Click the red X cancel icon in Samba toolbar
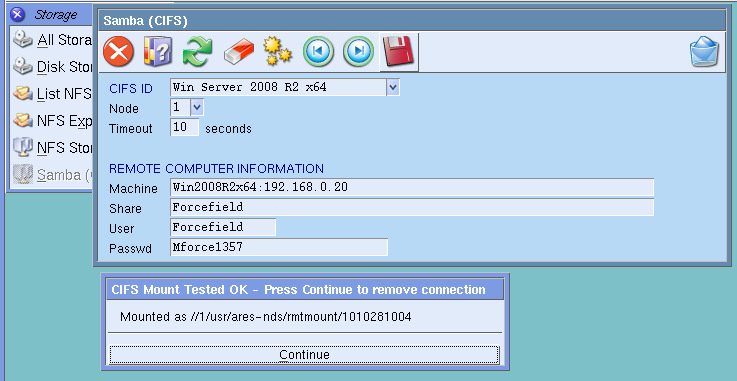Screen dimensions: 737x381 [x=118, y=51]
